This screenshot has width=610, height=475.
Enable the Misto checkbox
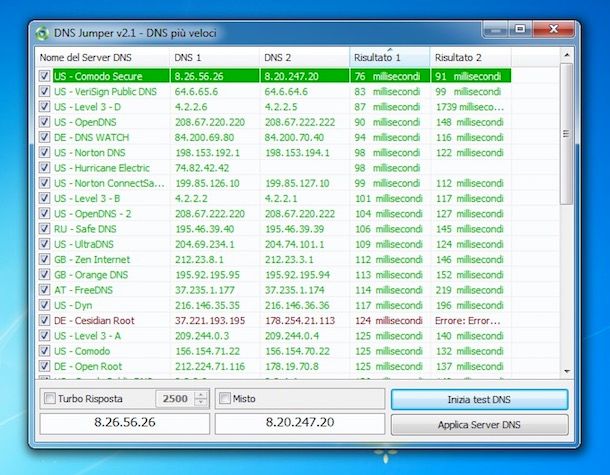click(x=224, y=398)
